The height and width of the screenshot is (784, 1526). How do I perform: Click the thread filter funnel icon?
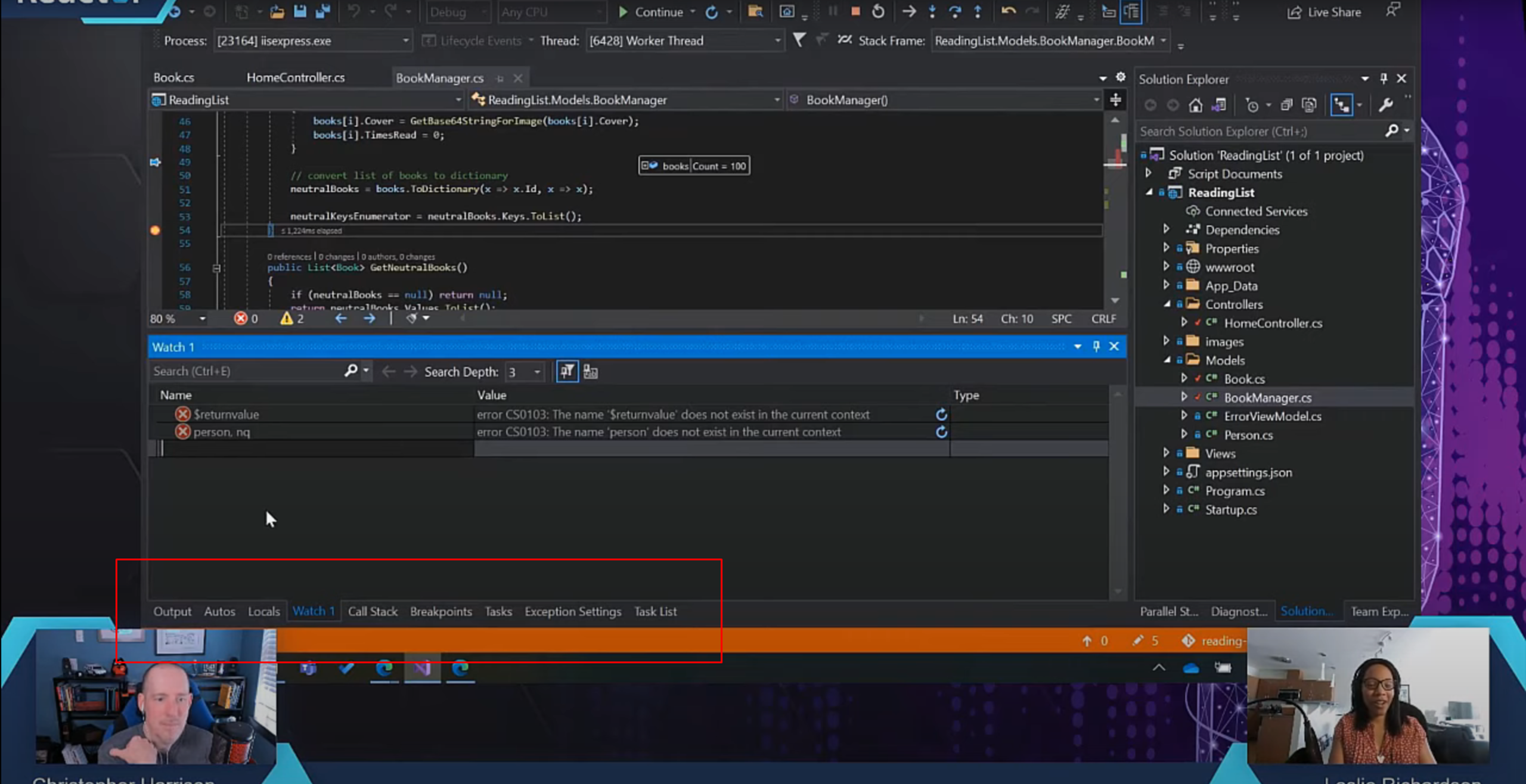pyautogui.click(x=799, y=40)
